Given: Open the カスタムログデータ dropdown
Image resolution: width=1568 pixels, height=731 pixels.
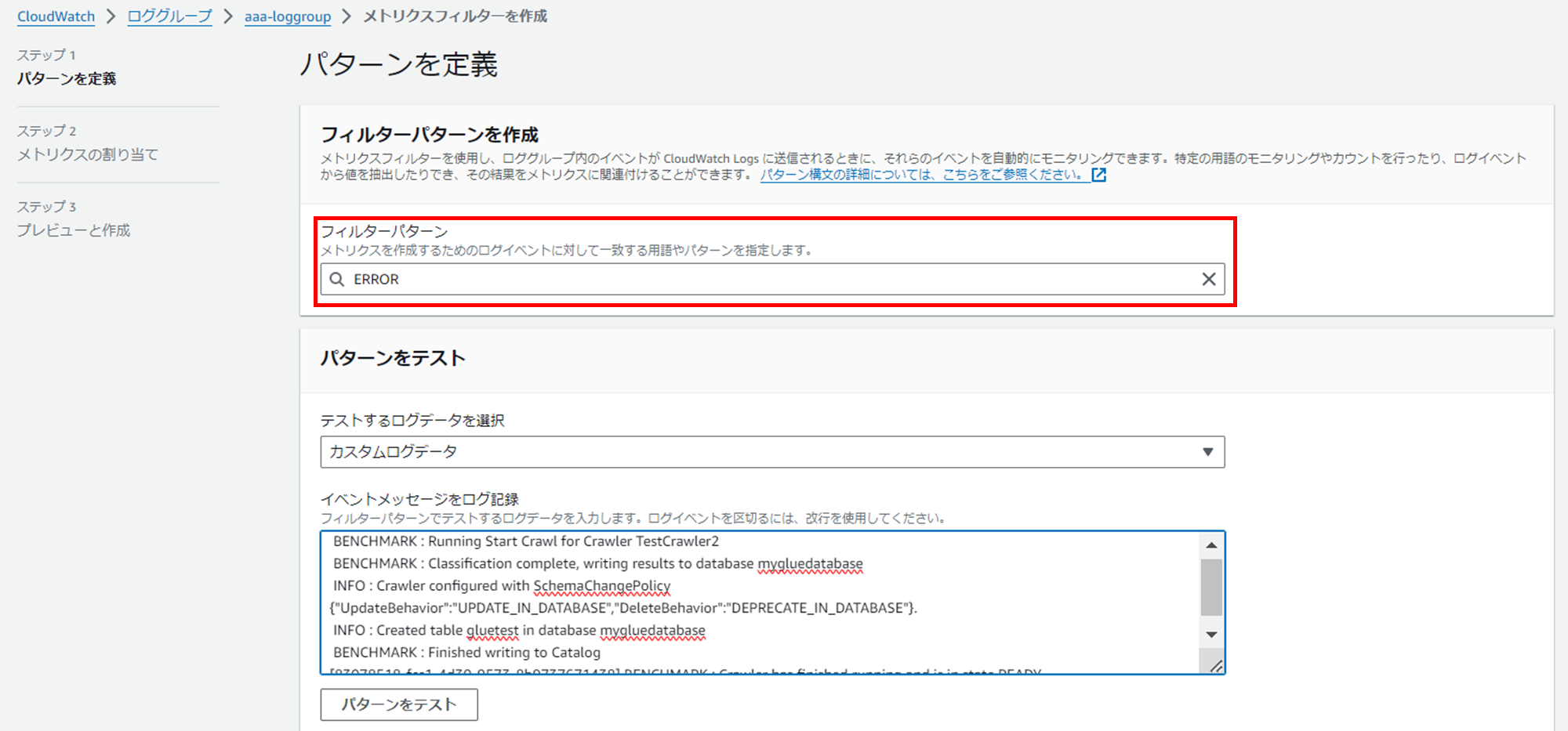Looking at the screenshot, I should [x=772, y=452].
